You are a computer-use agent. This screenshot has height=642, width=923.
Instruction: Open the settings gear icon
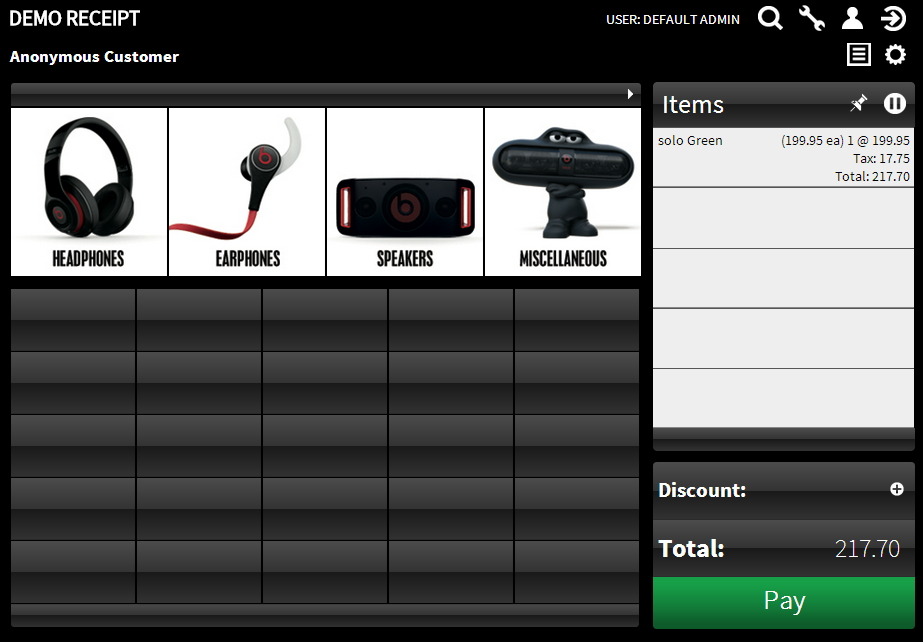click(x=895, y=55)
